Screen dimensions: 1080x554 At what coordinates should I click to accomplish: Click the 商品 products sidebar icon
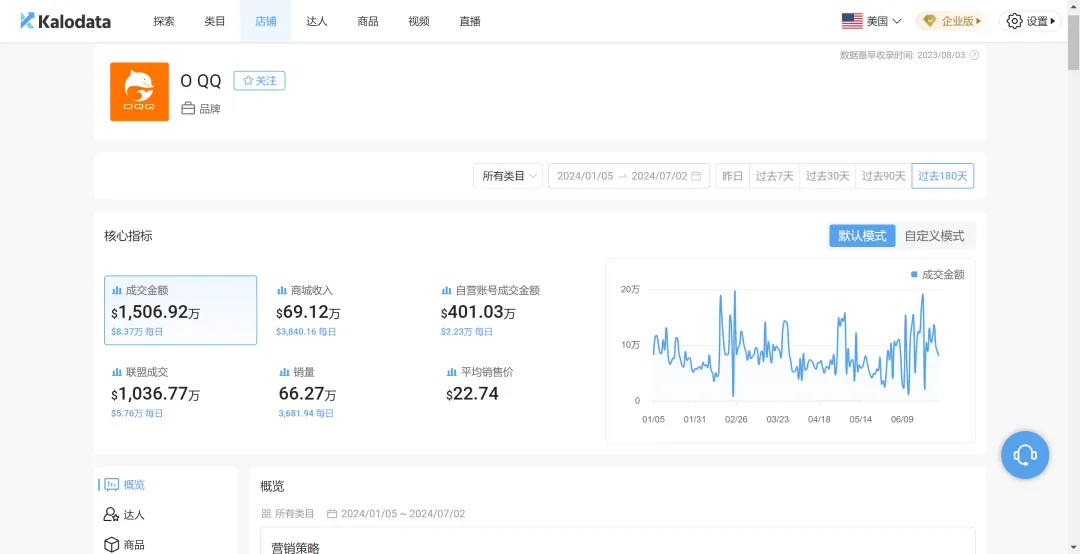coord(112,545)
